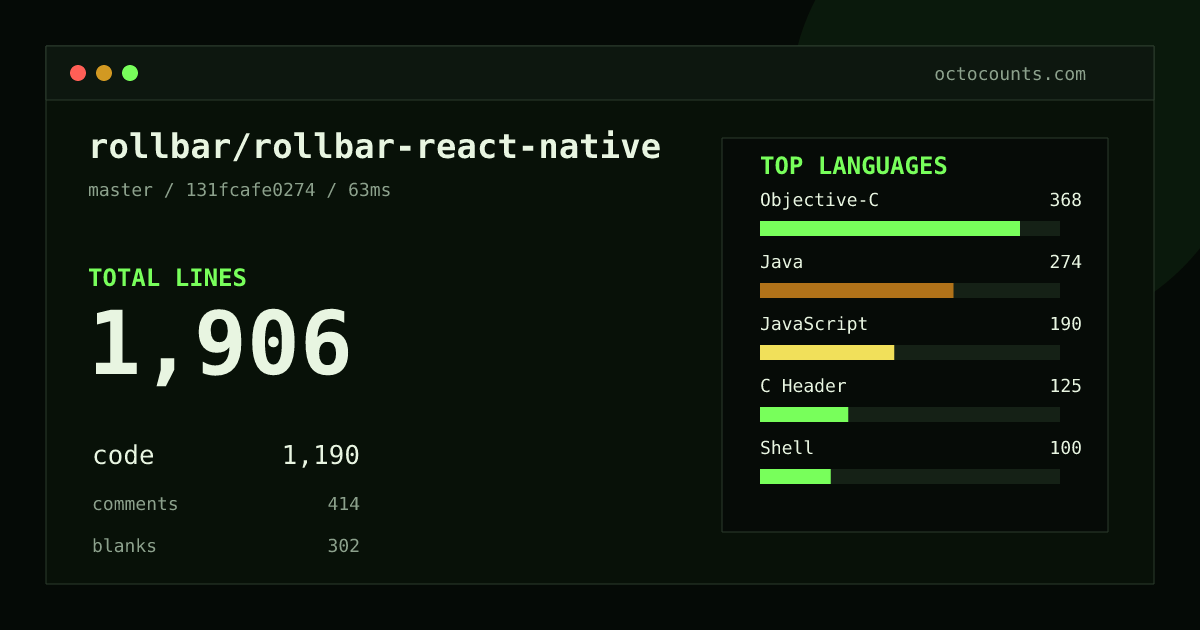Click the Java language label
This screenshot has width=1200, height=630.
[x=781, y=262]
